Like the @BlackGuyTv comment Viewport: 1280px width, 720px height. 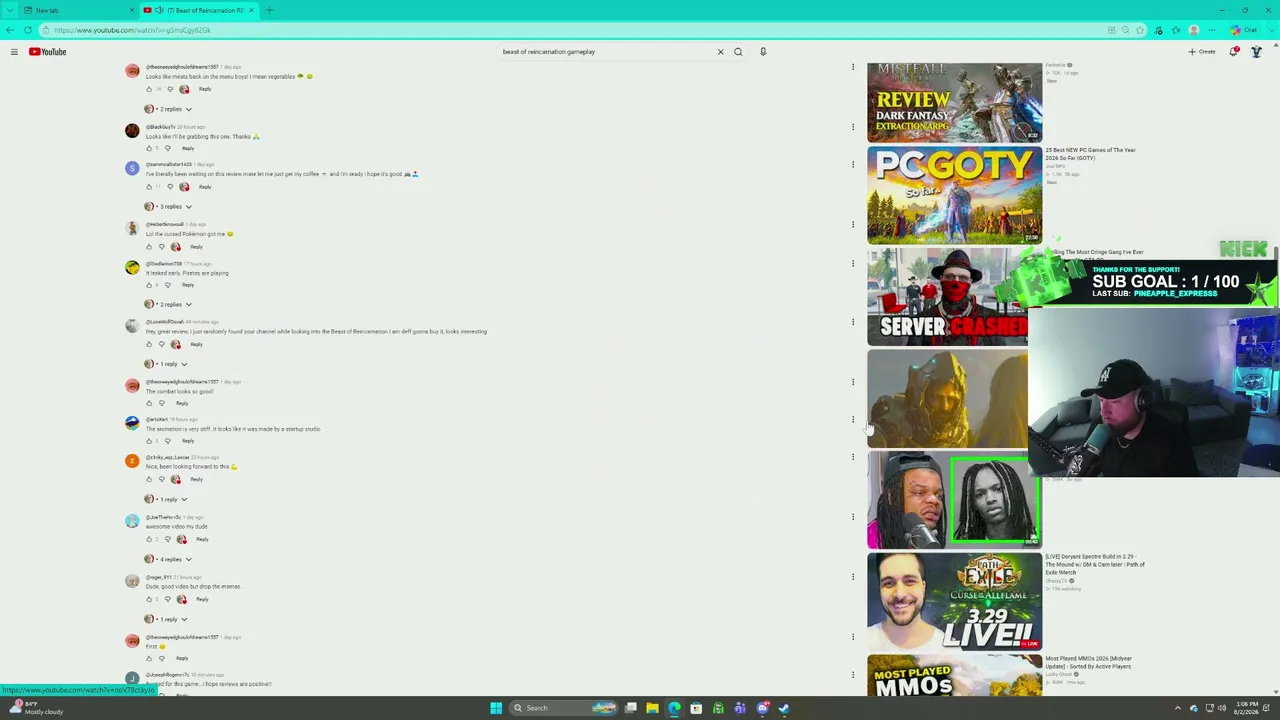tap(150, 148)
